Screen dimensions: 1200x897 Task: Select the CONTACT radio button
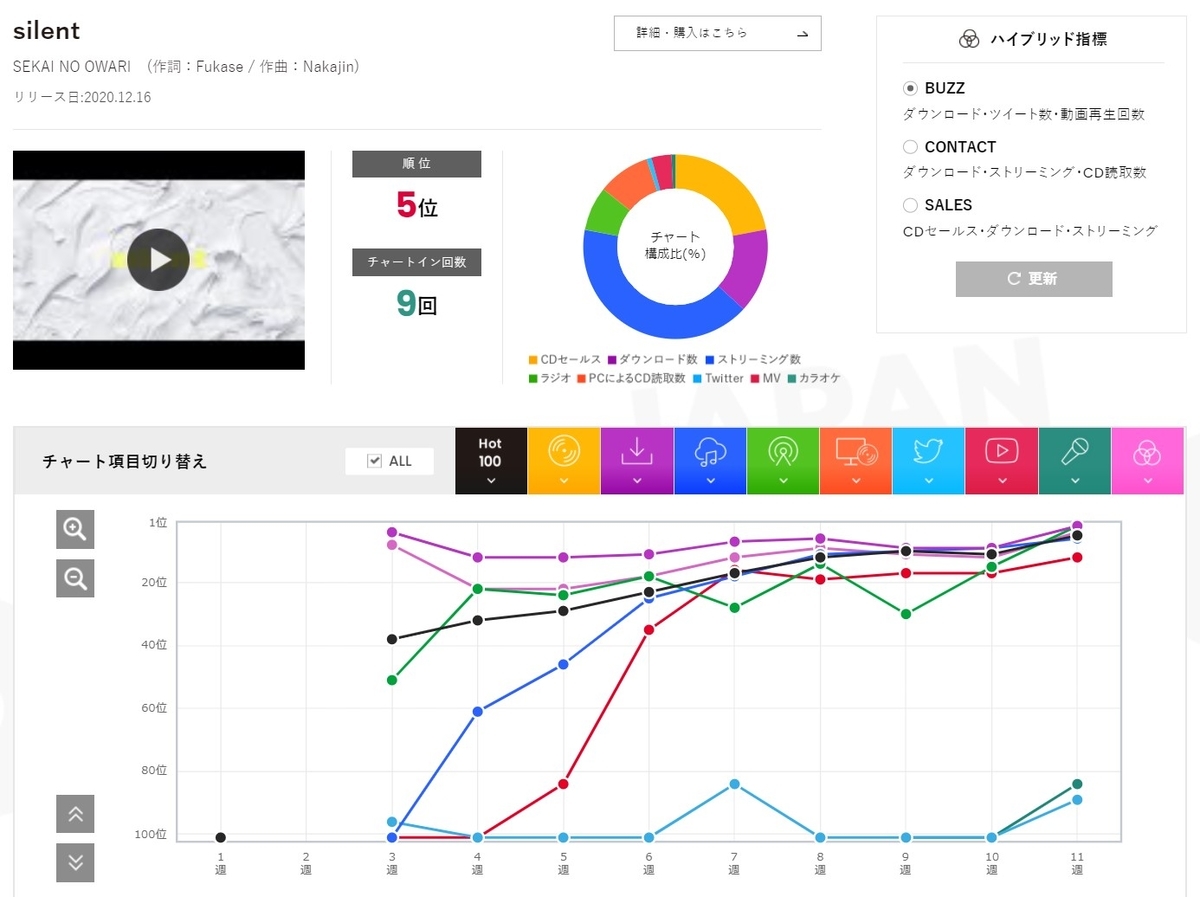[x=910, y=146]
